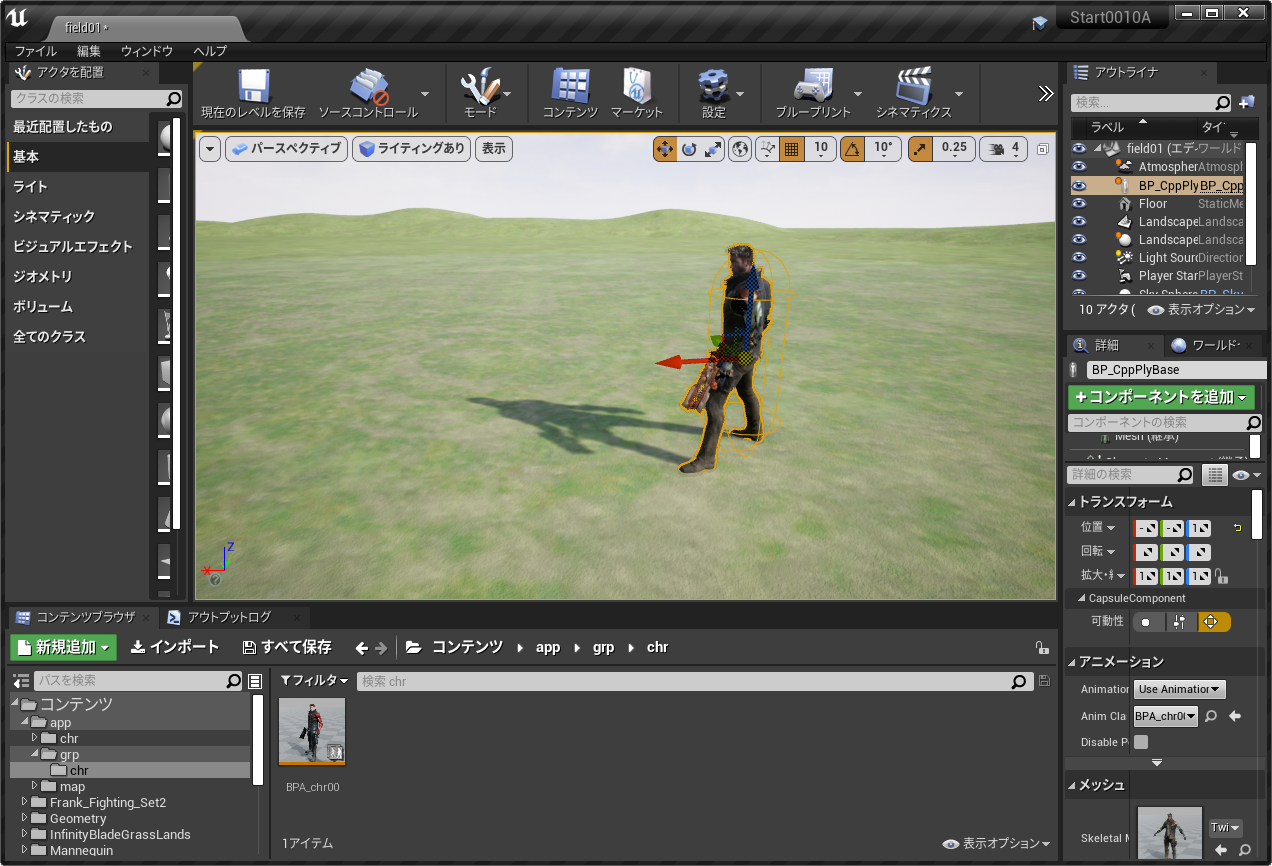Click the outliner search magnifier icon
Screen dimensions: 1272x866
(1223, 102)
